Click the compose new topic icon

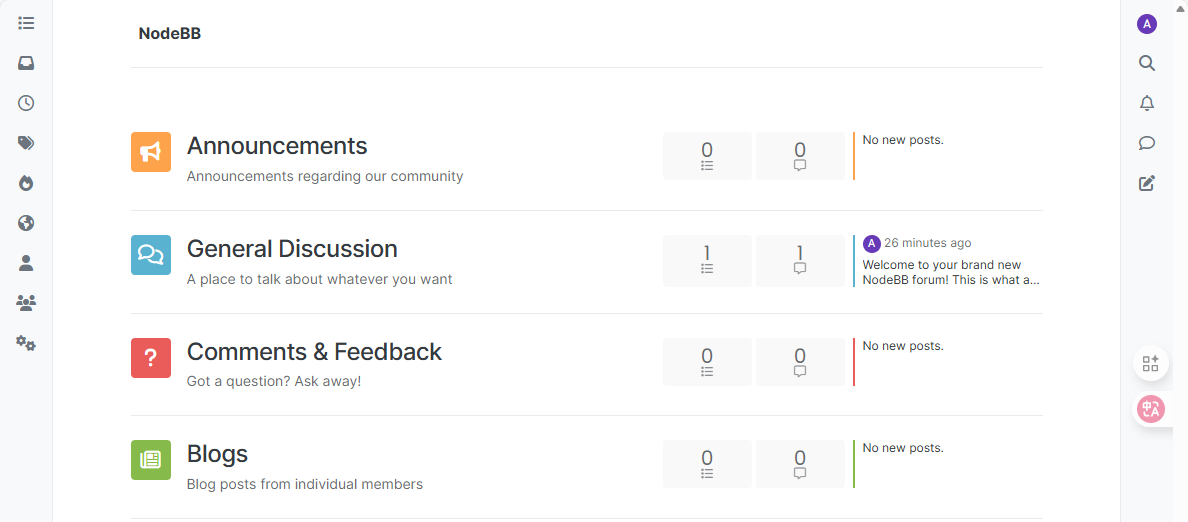click(x=1147, y=183)
